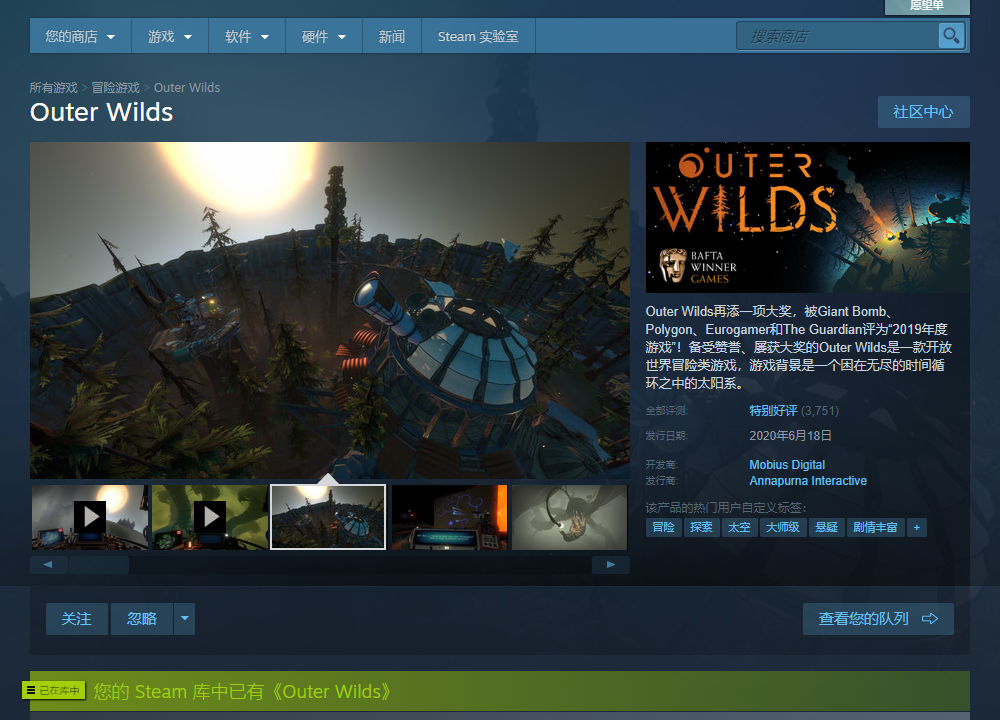1000x720 pixels.
Task: Click the search magnifier icon
Action: coord(950,36)
